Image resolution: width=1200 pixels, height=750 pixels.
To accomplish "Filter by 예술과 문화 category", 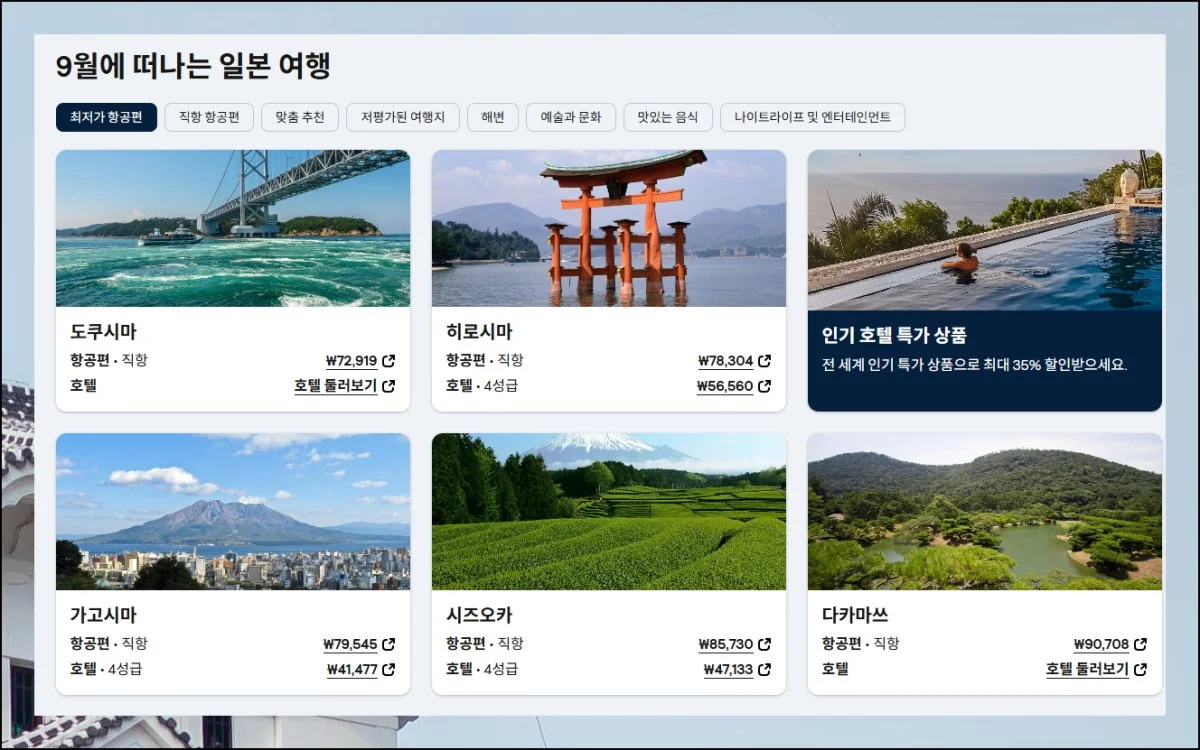I will (571, 117).
